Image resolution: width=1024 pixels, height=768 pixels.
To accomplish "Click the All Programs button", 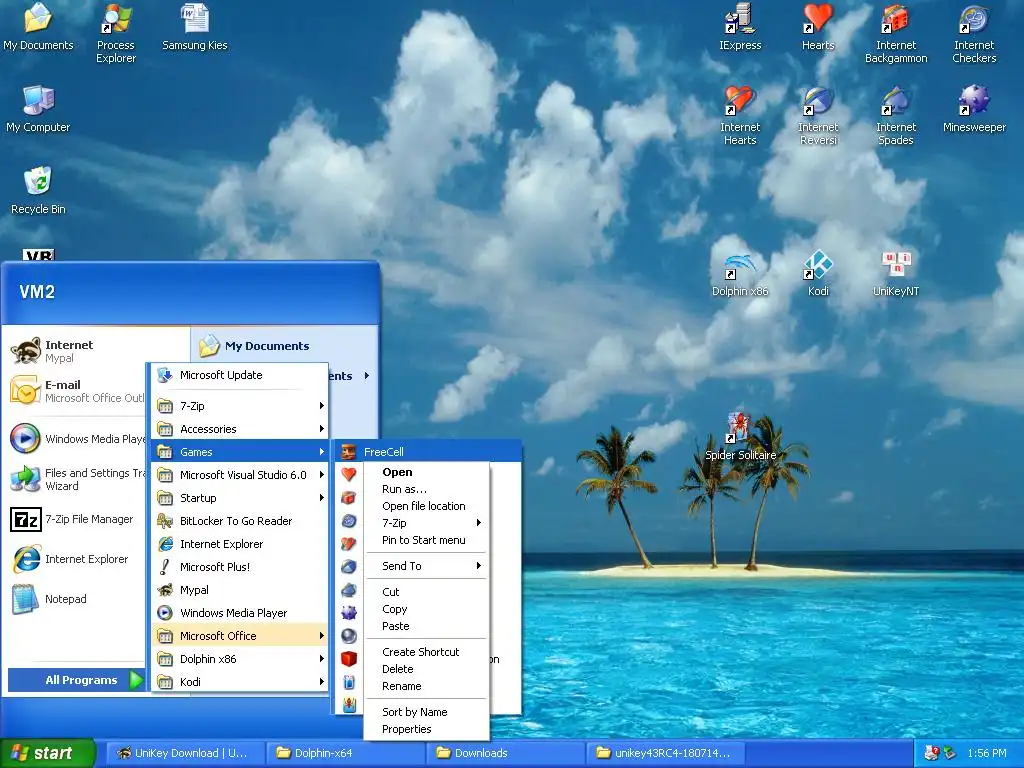I will coord(76,680).
